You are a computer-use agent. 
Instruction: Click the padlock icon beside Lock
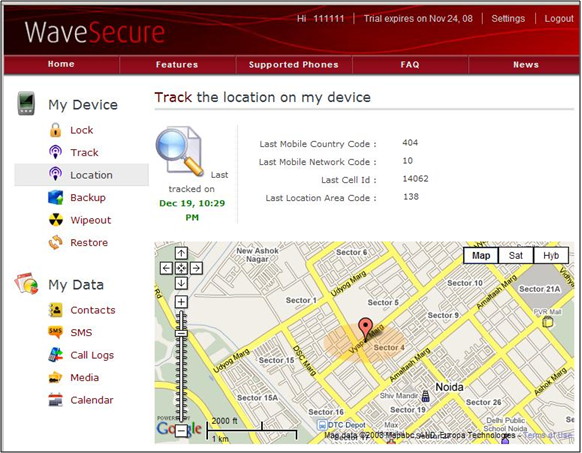click(x=55, y=130)
